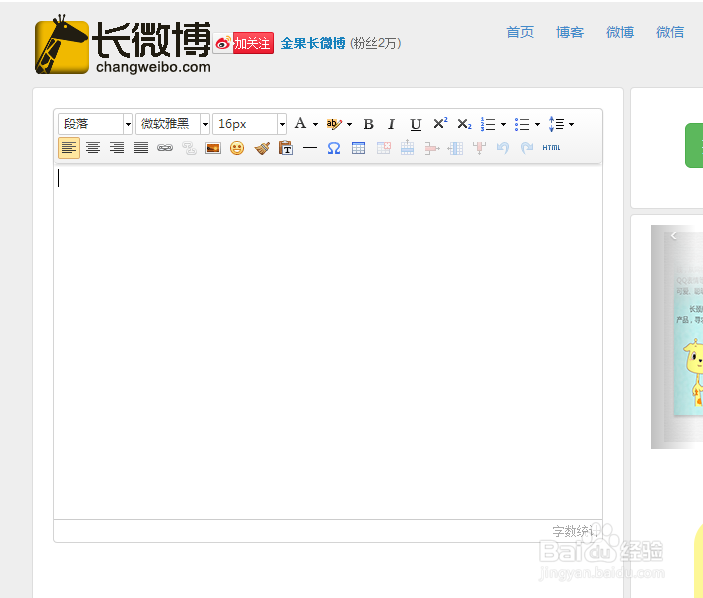The width and height of the screenshot is (703, 598).
Task: Insert an image into the editor
Action: (213, 148)
